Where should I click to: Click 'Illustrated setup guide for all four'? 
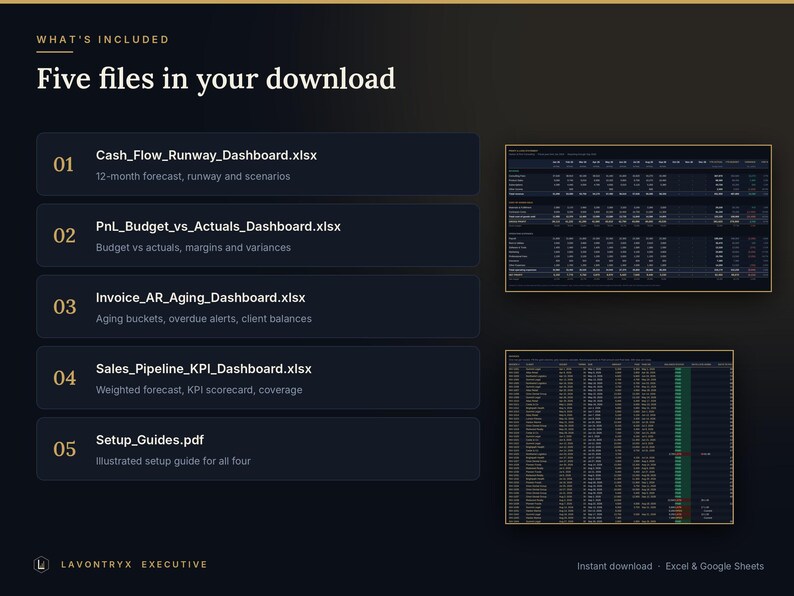click(x=173, y=461)
